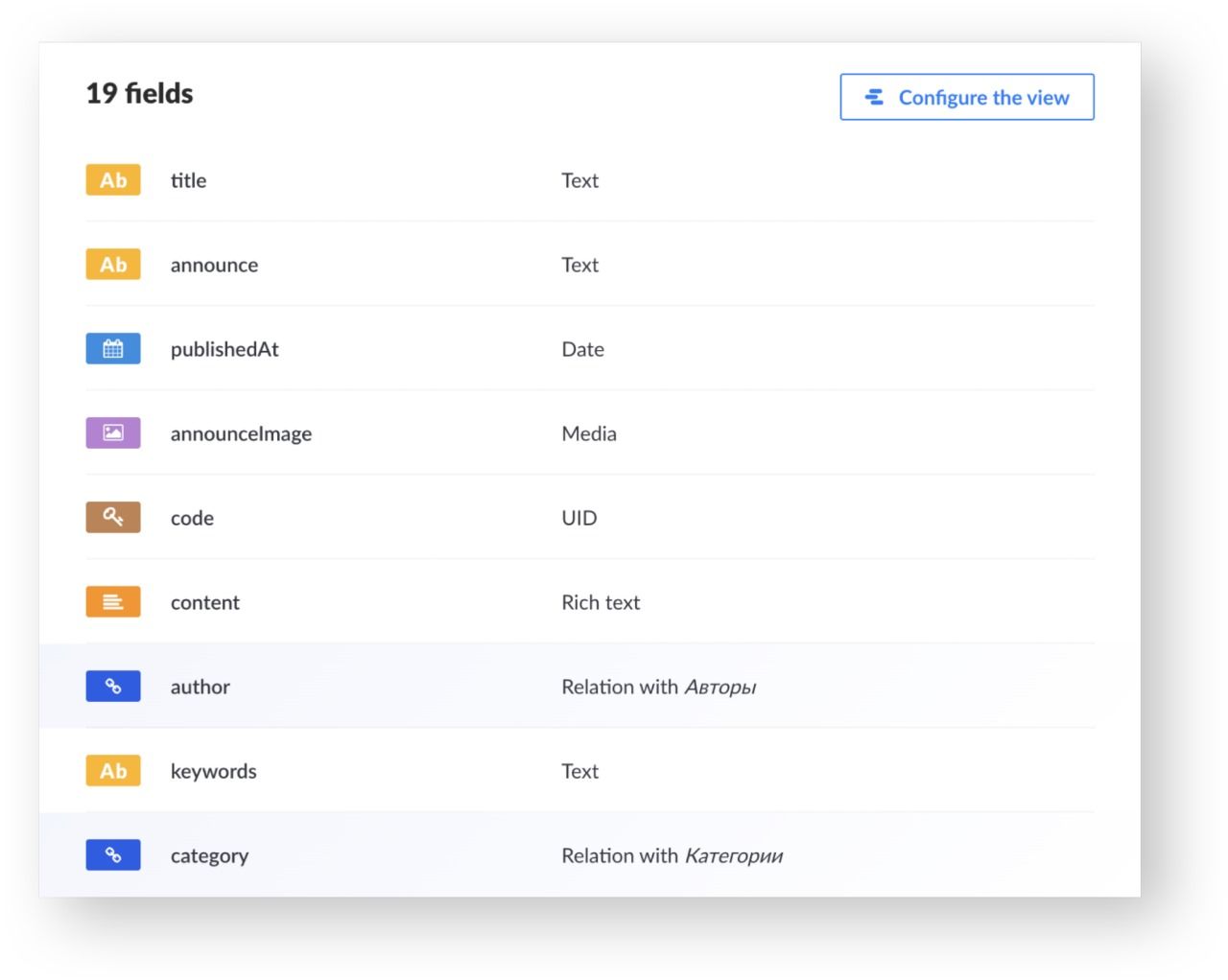Select the announce field name
The image size is (1228, 980).
click(x=214, y=265)
